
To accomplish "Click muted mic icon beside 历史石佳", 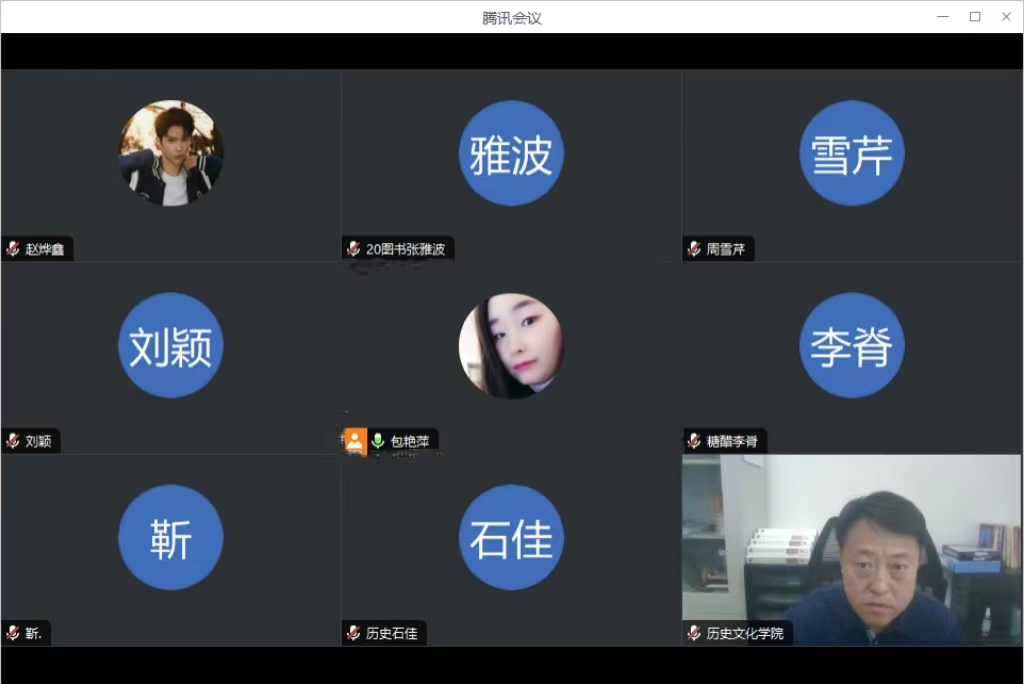I will (353, 633).
